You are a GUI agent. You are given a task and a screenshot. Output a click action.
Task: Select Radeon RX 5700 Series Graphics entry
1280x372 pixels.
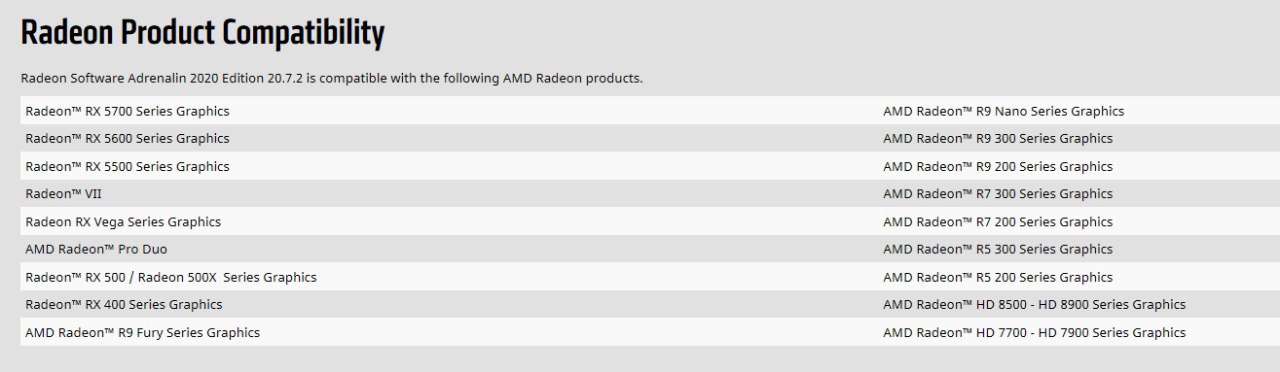127,111
